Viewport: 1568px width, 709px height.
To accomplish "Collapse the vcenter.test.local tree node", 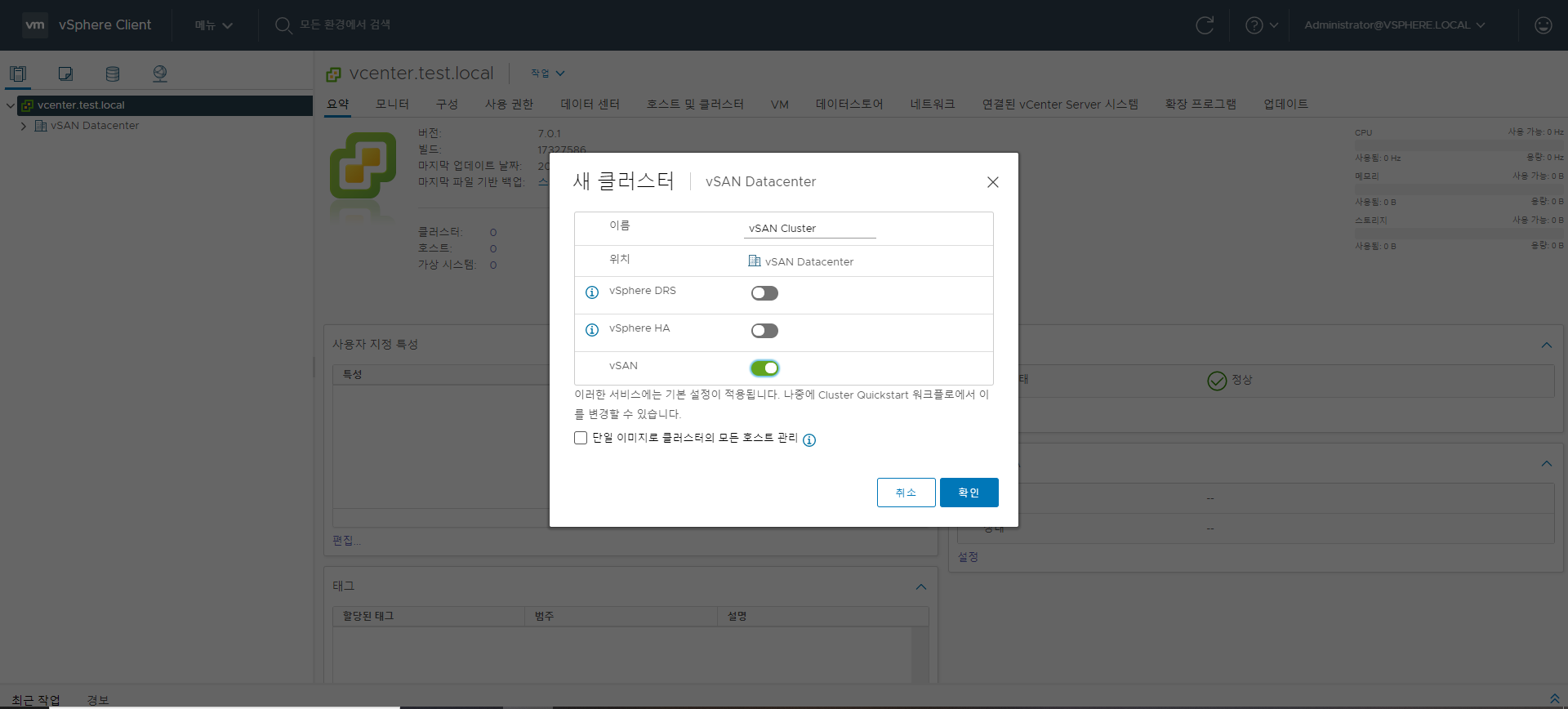I will tap(10, 105).
